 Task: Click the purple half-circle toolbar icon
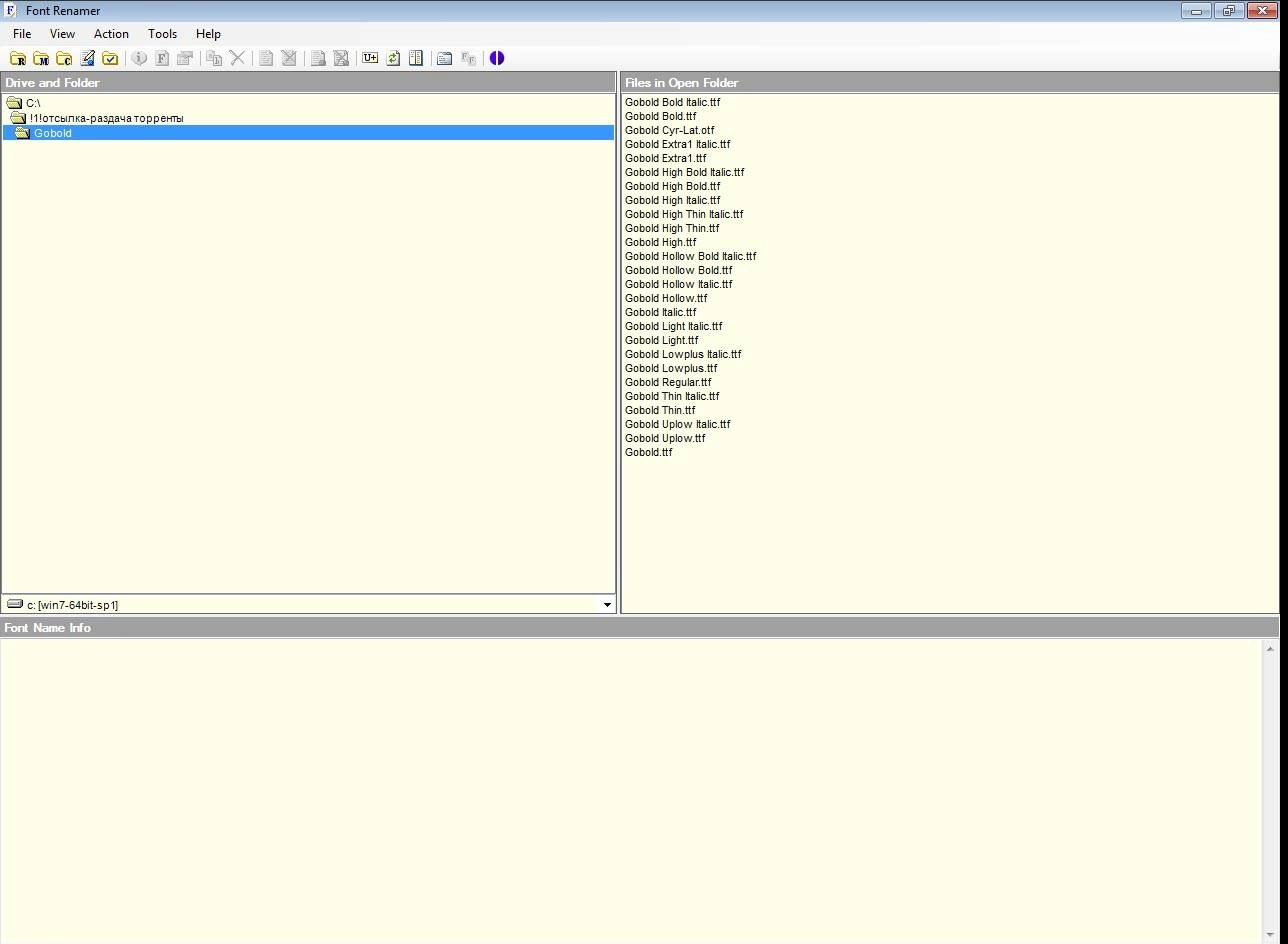coord(497,58)
